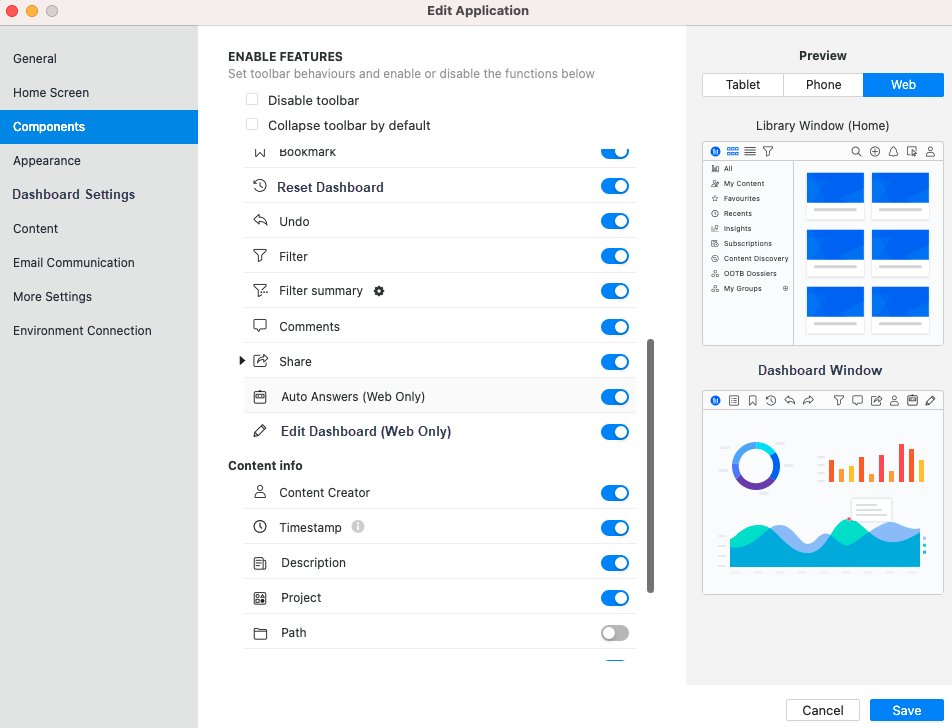Click the features list vertical scrollbar

tap(651, 465)
